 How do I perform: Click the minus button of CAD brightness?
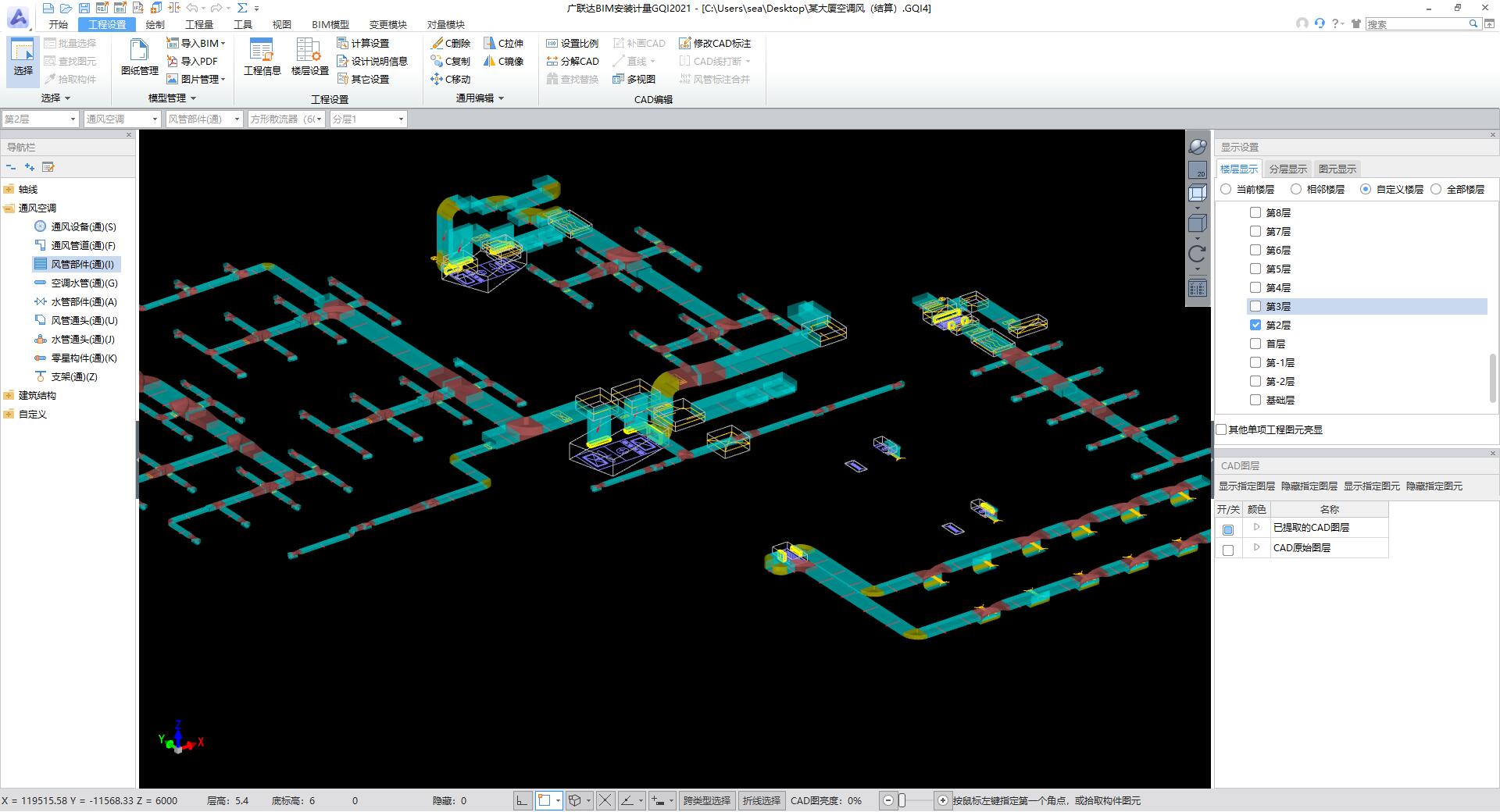pos(888,800)
